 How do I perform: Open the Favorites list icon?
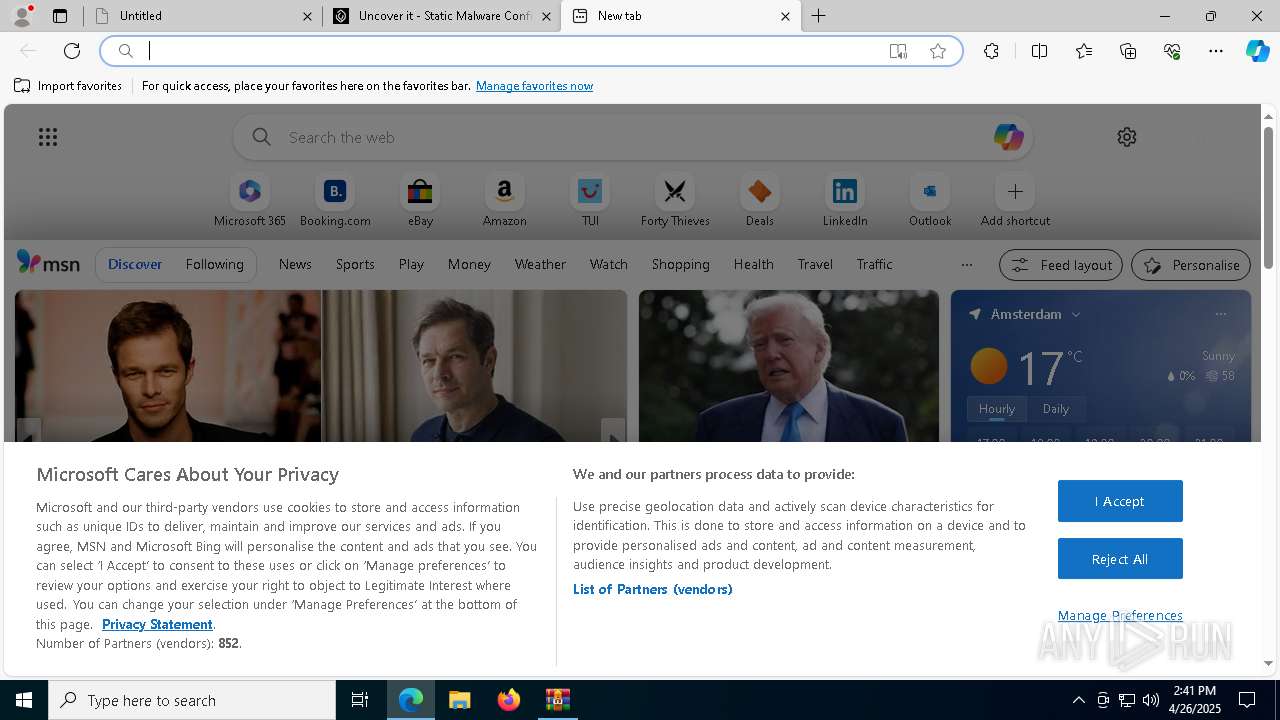[1084, 51]
